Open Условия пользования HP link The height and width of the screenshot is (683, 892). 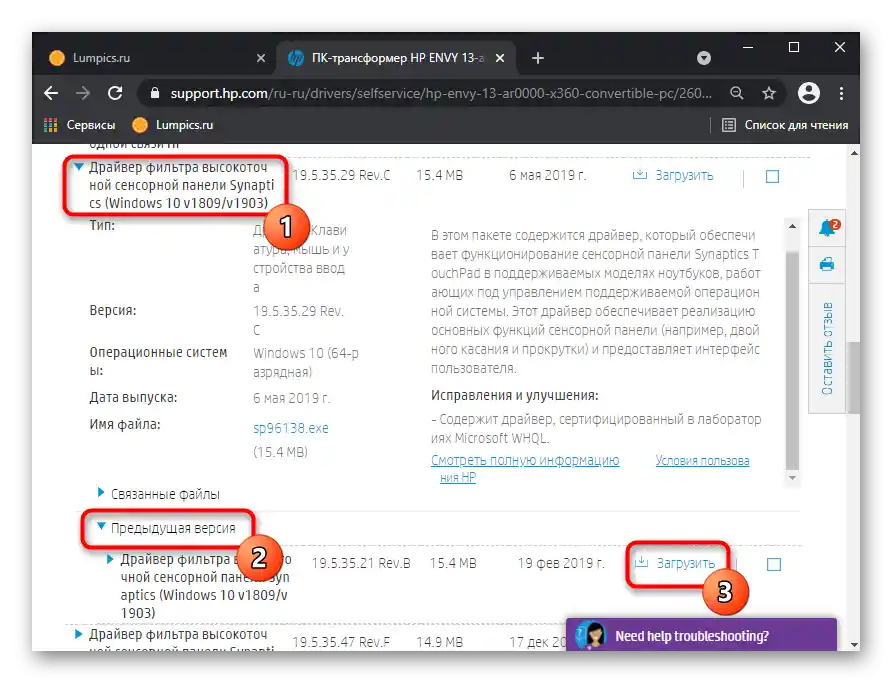point(703,461)
